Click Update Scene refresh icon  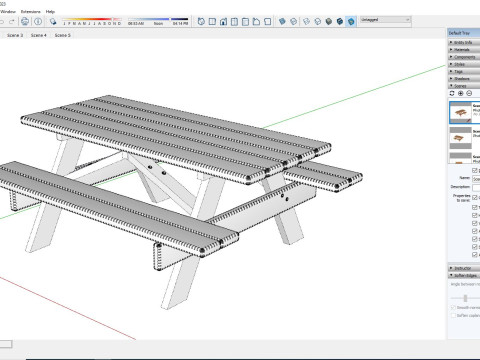[452, 93]
